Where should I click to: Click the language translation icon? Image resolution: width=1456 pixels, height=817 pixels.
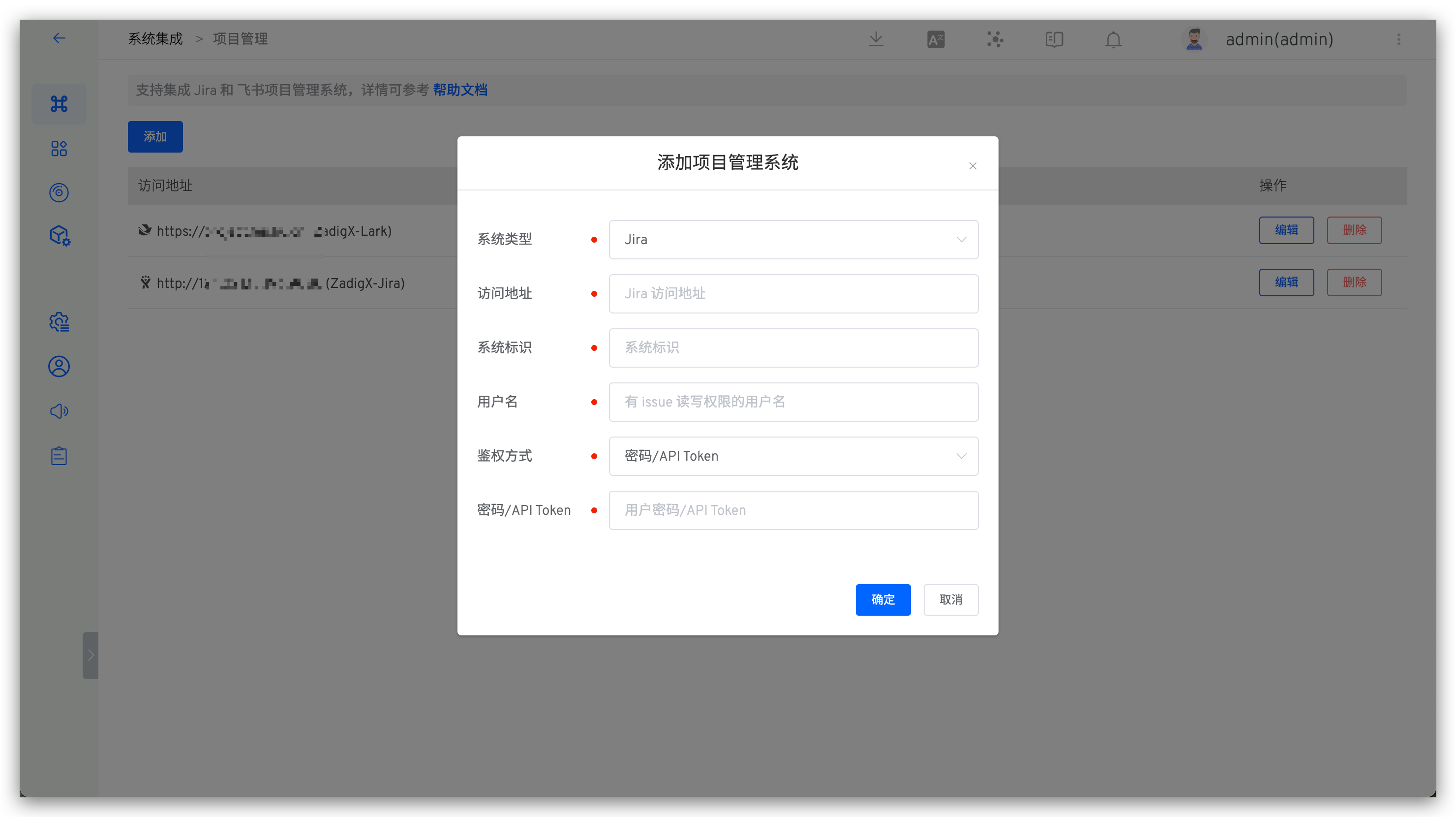point(936,39)
